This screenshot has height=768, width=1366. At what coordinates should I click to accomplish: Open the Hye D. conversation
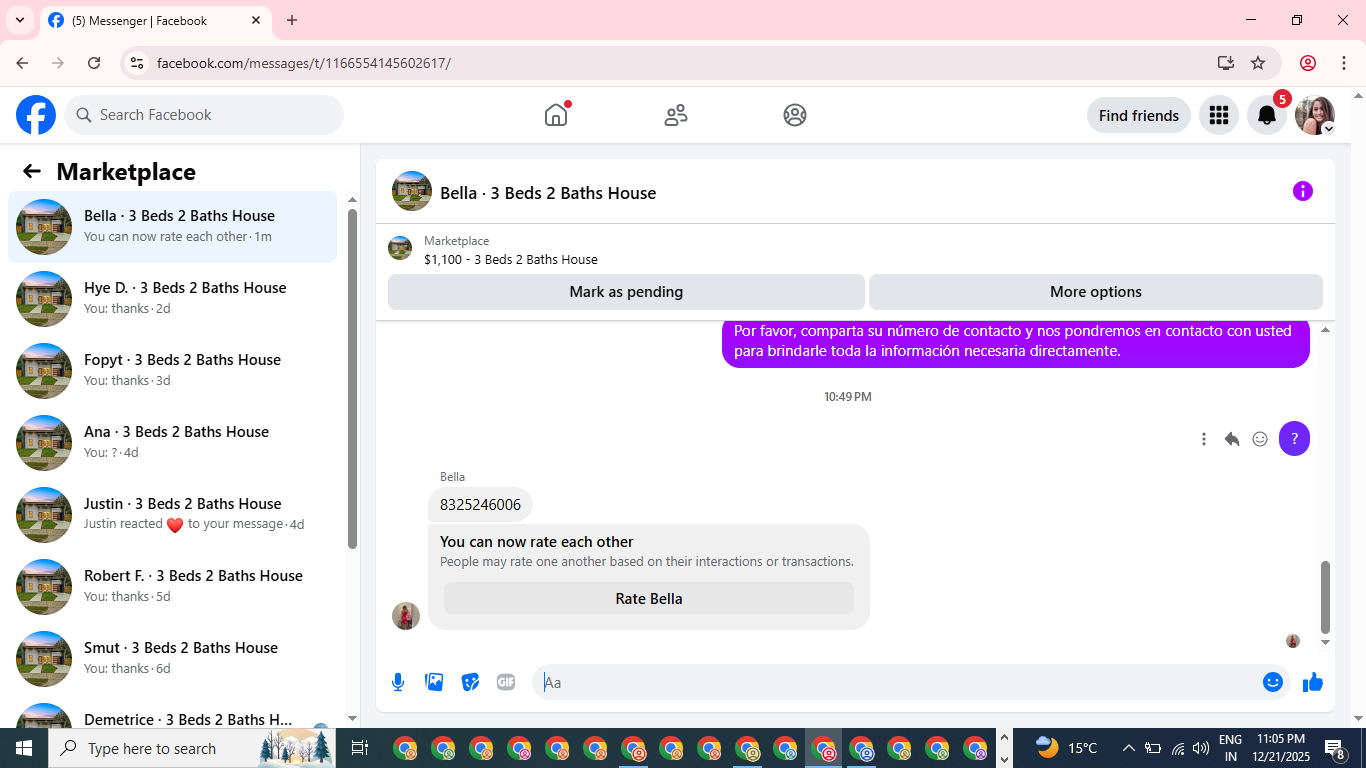pos(173,299)
